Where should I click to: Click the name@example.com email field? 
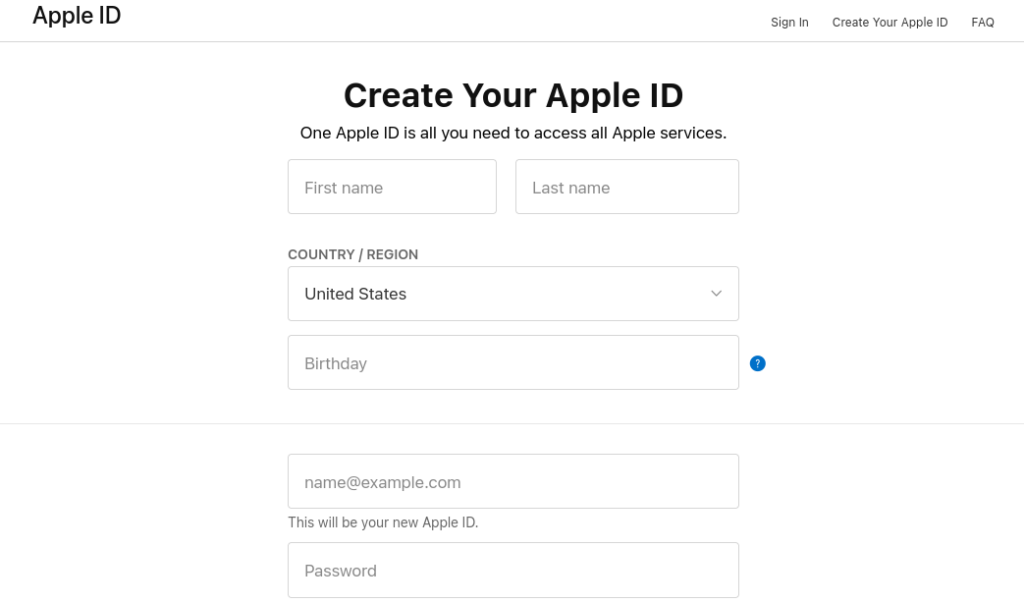(513, 481)
